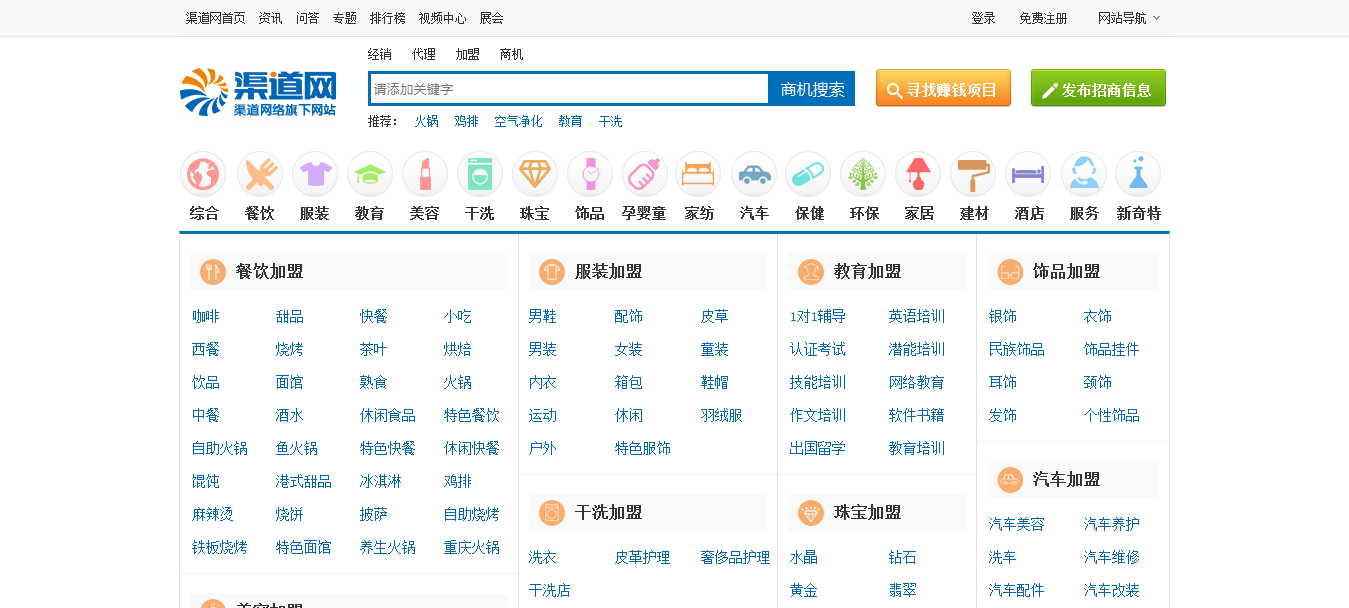Open the 汽车 car category icon

click(x=753, y=172)
